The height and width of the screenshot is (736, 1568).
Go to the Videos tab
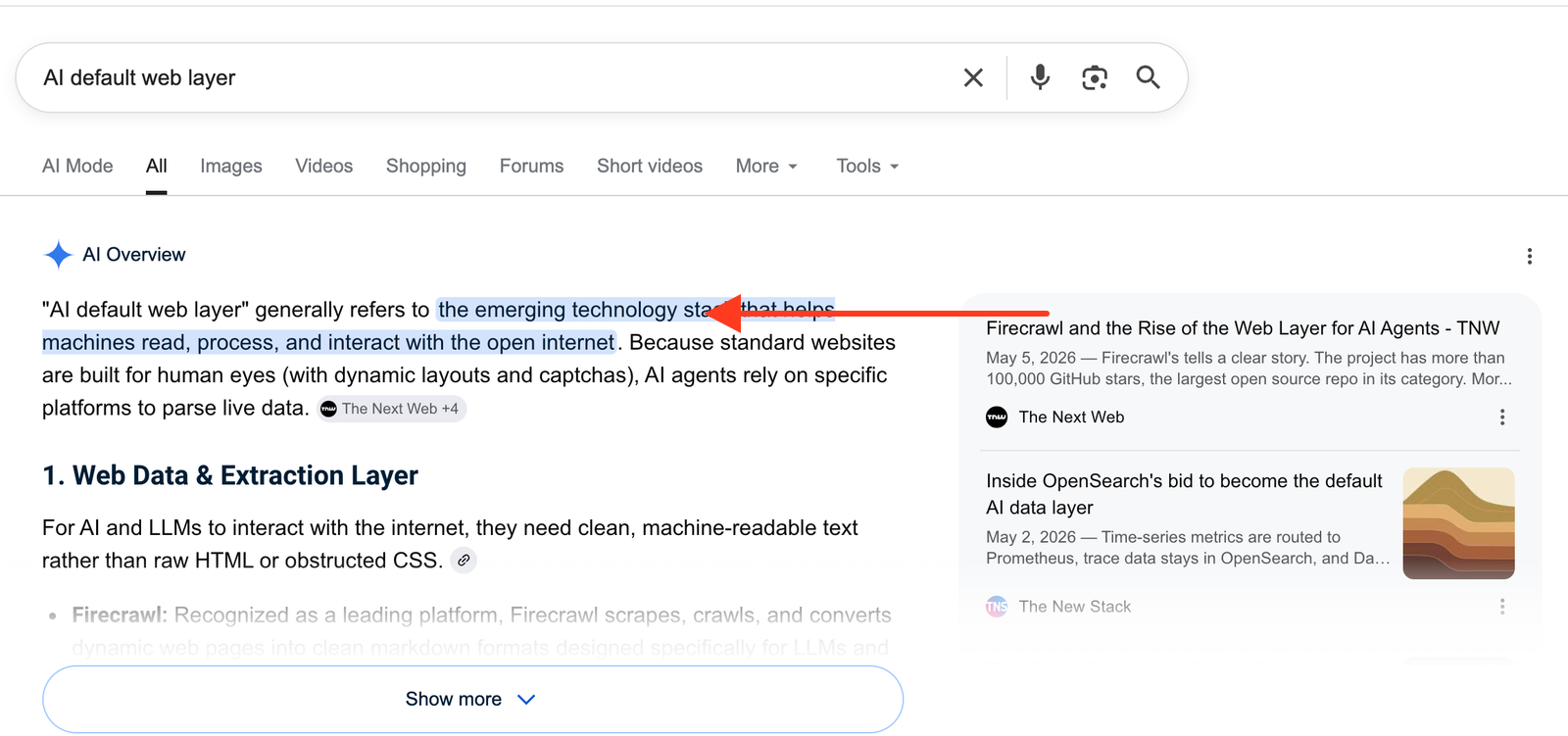pyautogui.click(x=324, y=166)
